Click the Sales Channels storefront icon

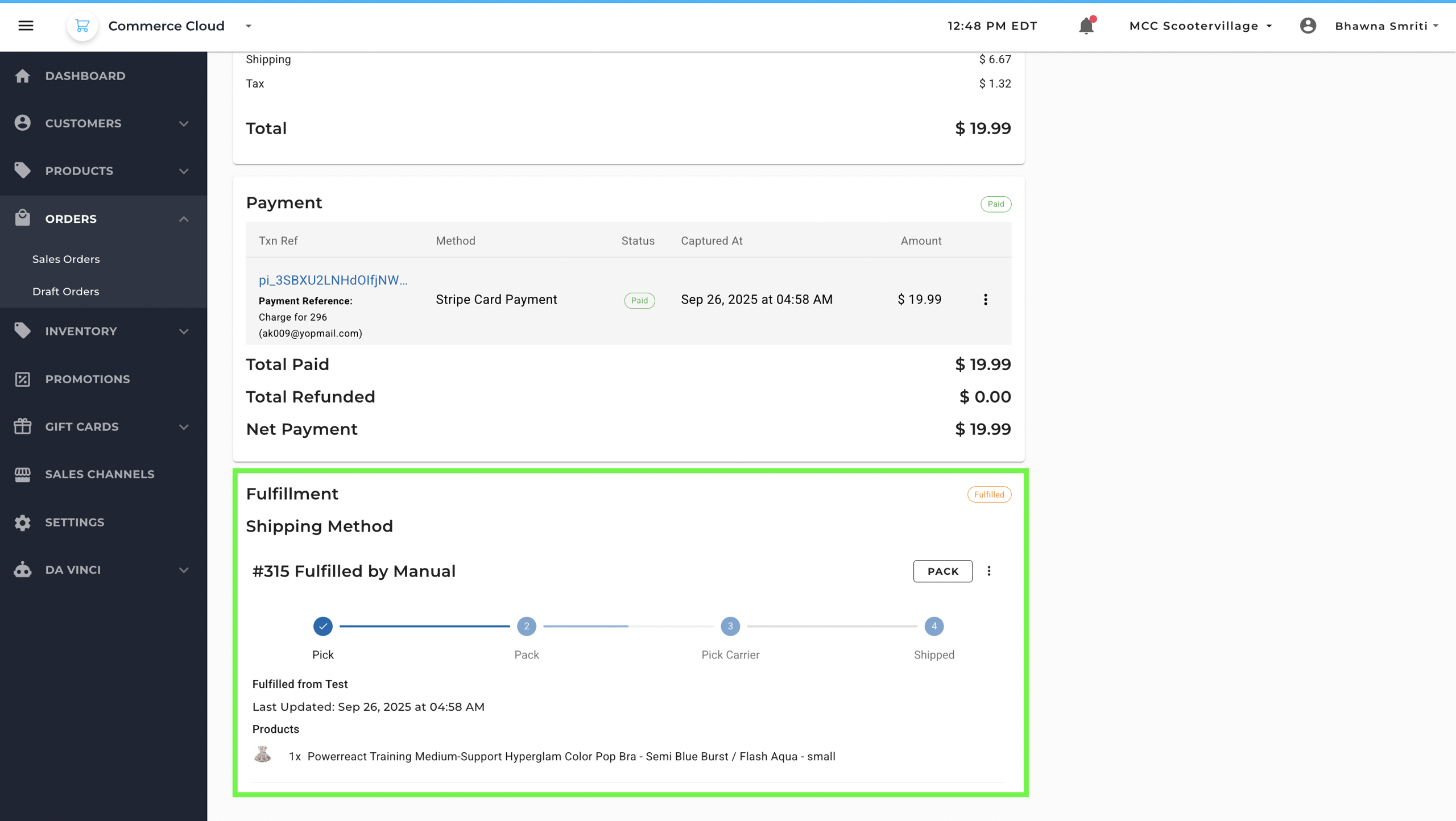point(23,474)
